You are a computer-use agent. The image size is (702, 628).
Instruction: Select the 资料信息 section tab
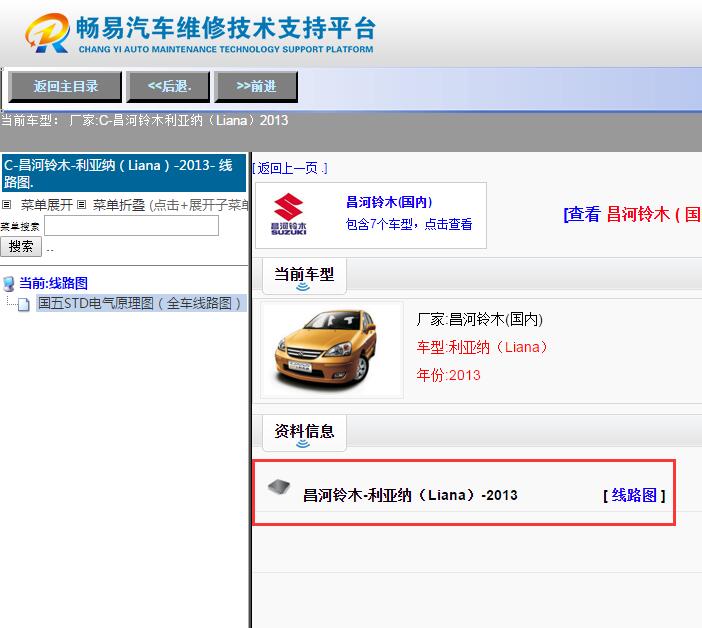click(x=304, y=433)
